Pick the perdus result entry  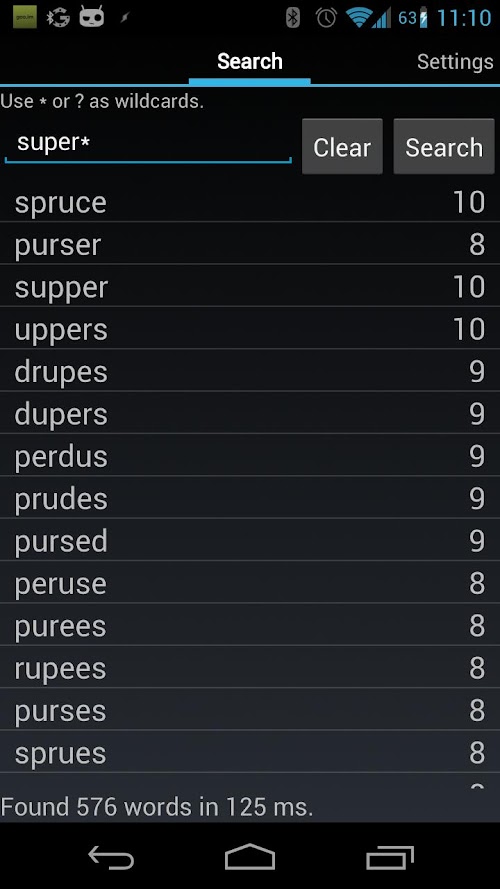[x=250, y=456]
